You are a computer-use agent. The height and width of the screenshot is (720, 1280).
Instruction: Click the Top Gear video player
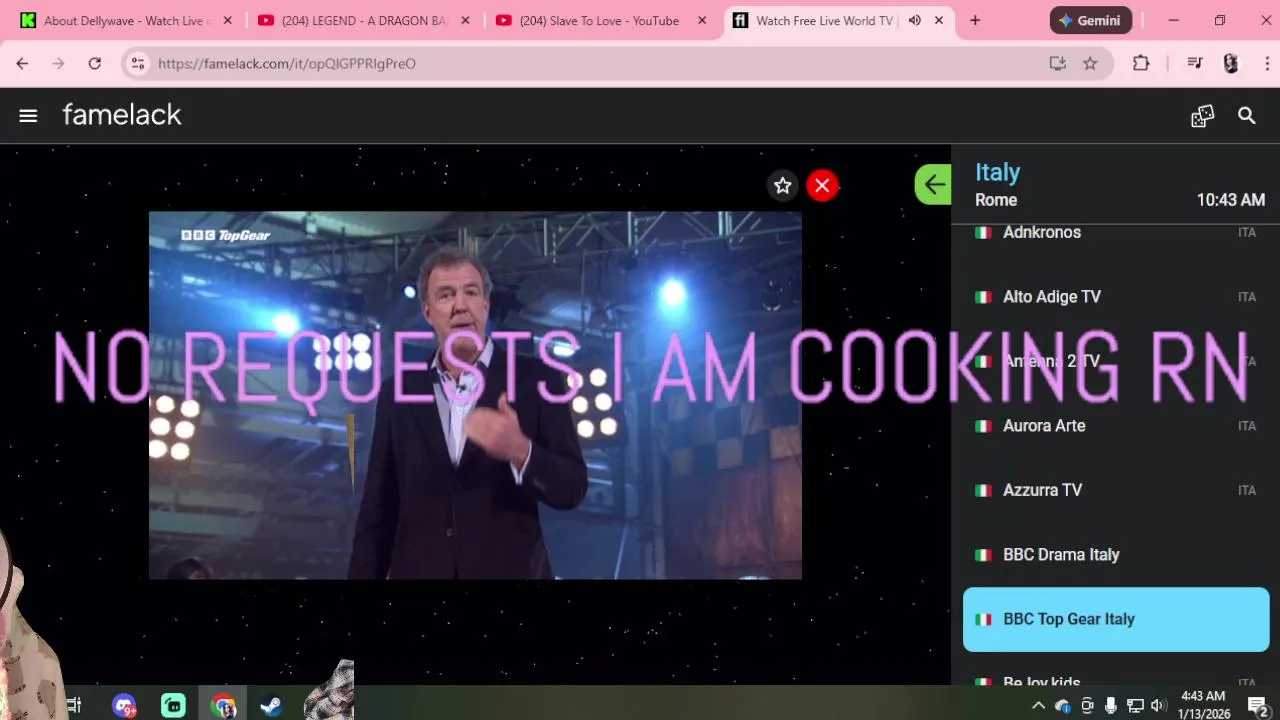(475, 395)
